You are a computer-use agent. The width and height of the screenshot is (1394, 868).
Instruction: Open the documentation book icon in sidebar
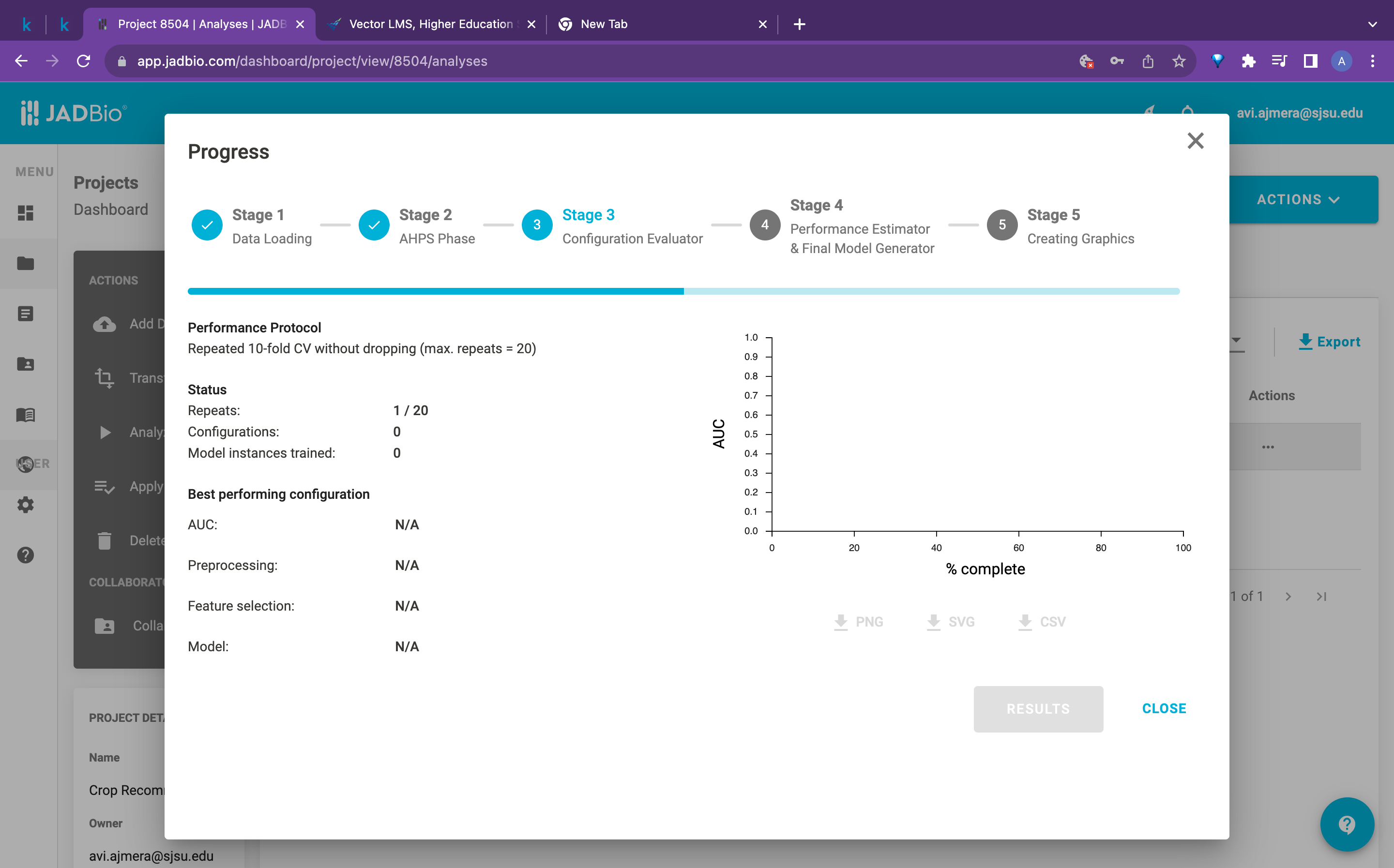tap(26, 415)
